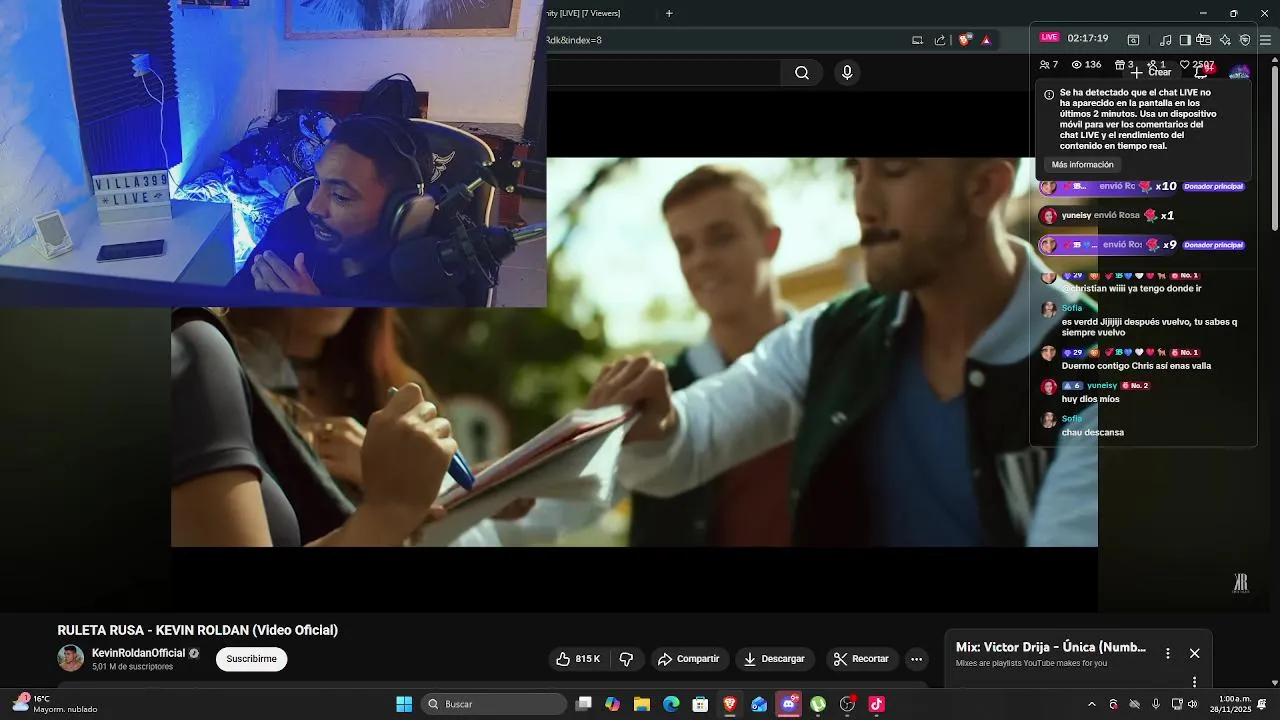
Task: Open Microsoft Edge from the taskbar
Action: [672, 704]
